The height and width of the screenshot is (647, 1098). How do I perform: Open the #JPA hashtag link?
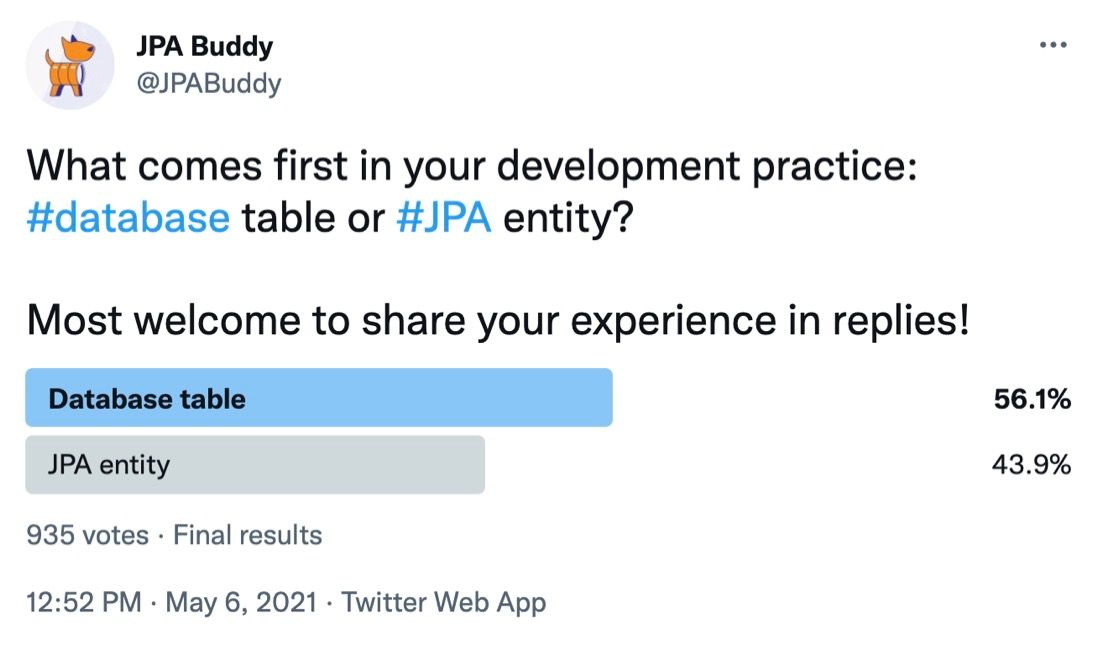(444, 218)
